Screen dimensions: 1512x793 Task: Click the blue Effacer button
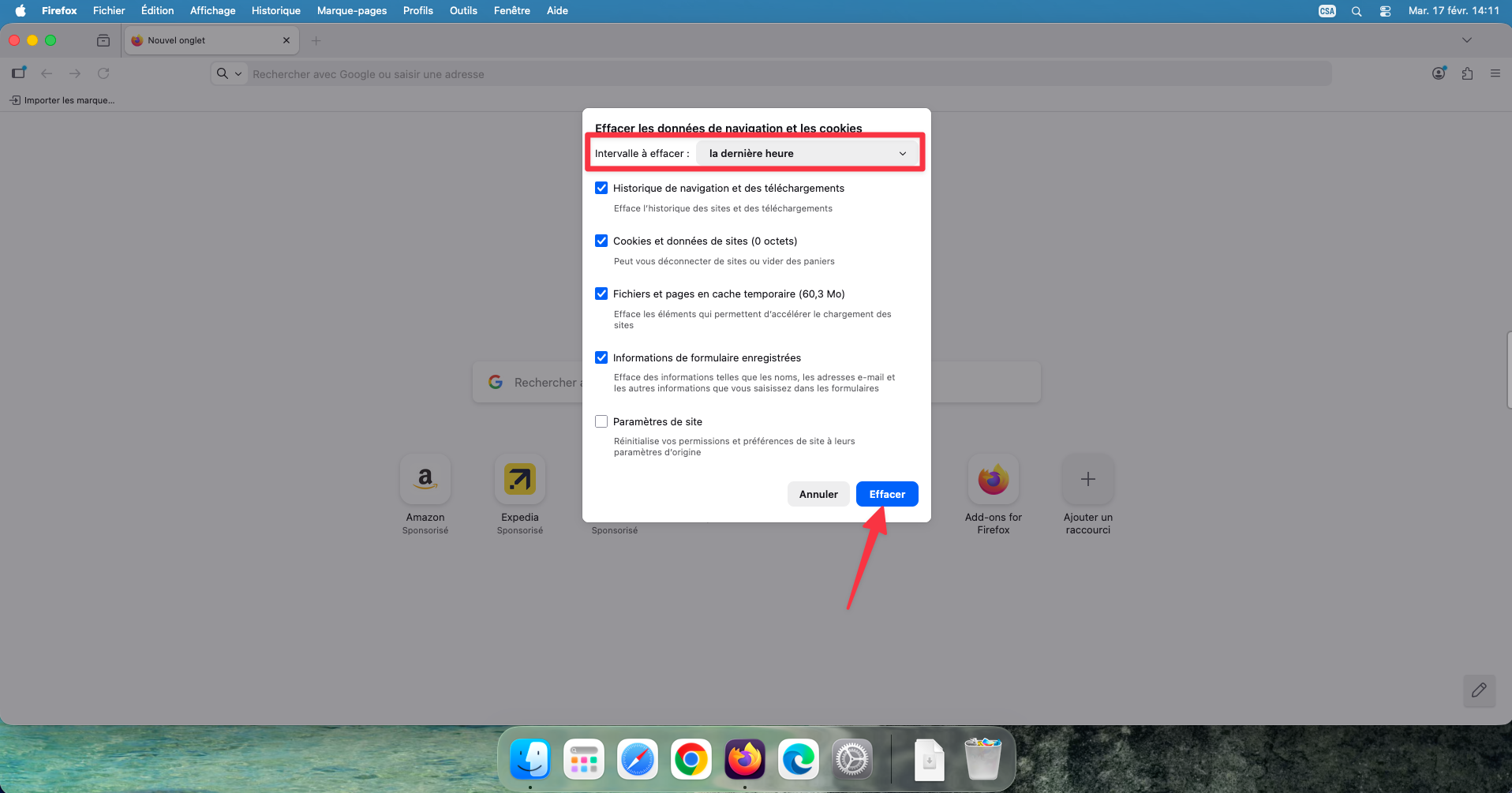point(887,494)
